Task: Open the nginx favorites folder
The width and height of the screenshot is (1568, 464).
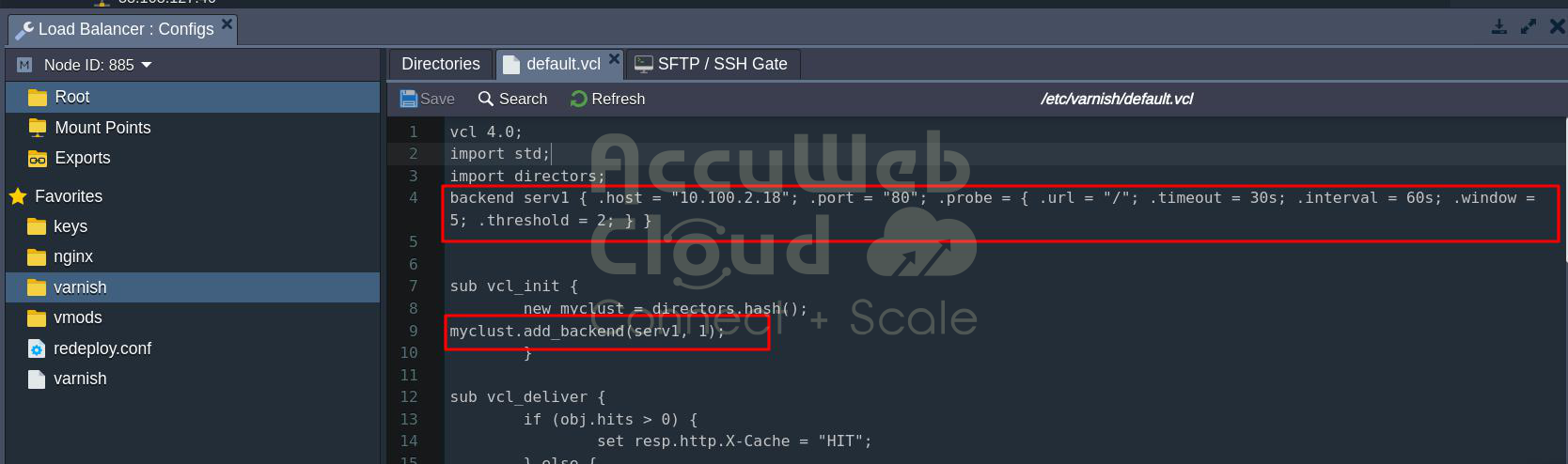Action: pos(72,256)
